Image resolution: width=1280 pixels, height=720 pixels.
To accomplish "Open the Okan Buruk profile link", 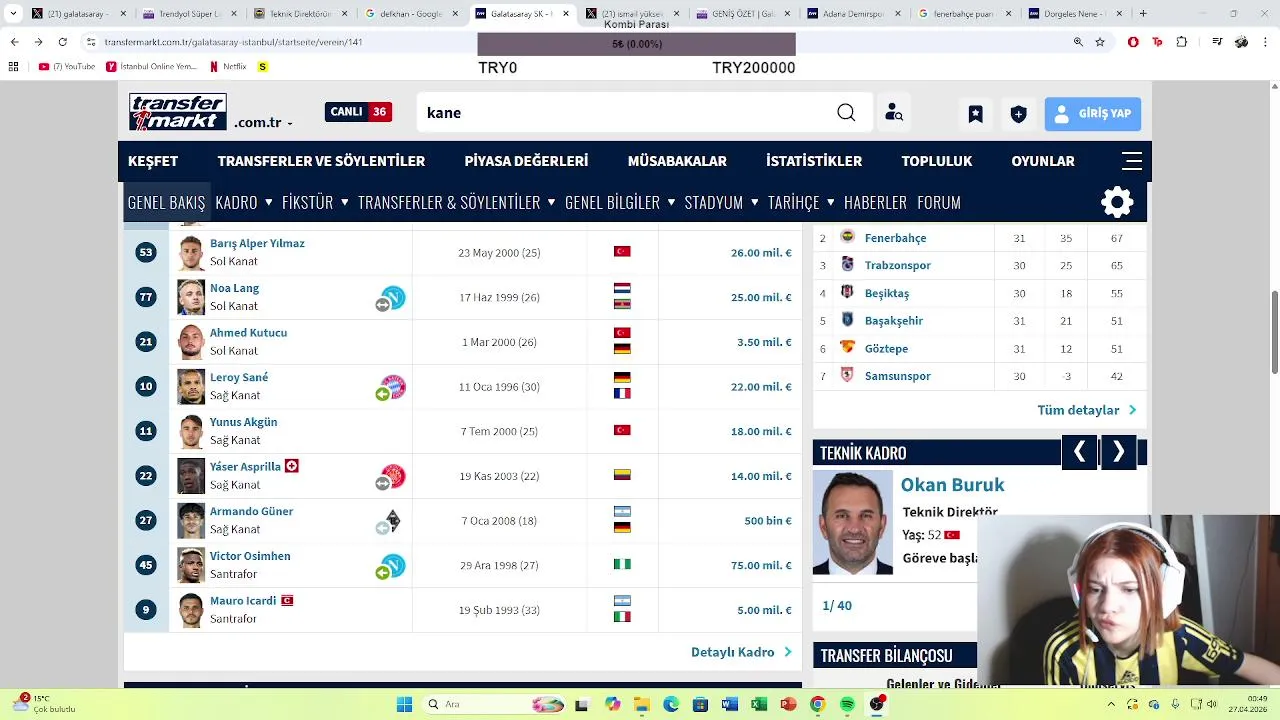I will 952,484.
